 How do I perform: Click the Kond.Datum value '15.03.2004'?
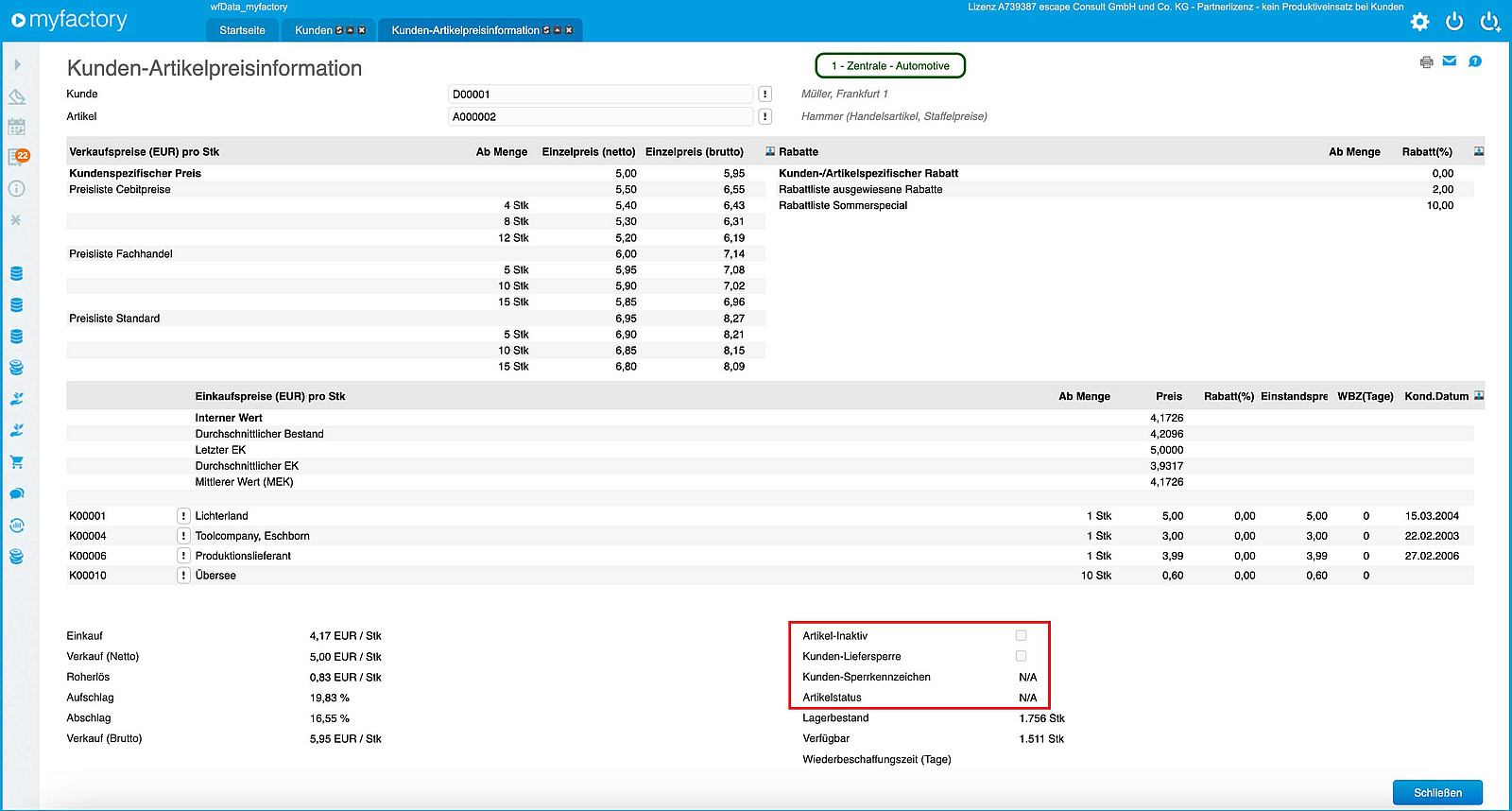[1432, 516]
